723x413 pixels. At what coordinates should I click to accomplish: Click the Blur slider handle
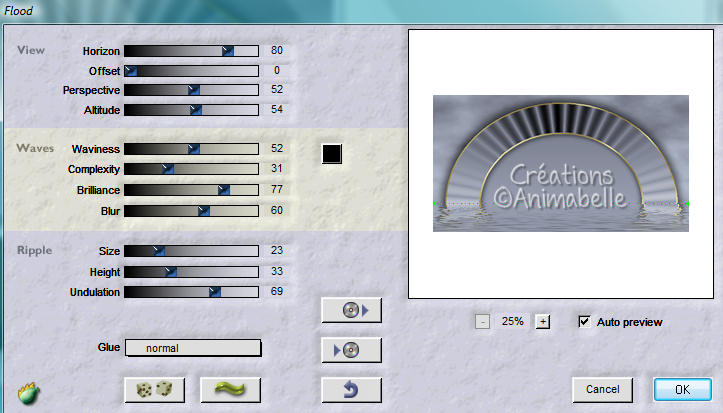[204, 211]
